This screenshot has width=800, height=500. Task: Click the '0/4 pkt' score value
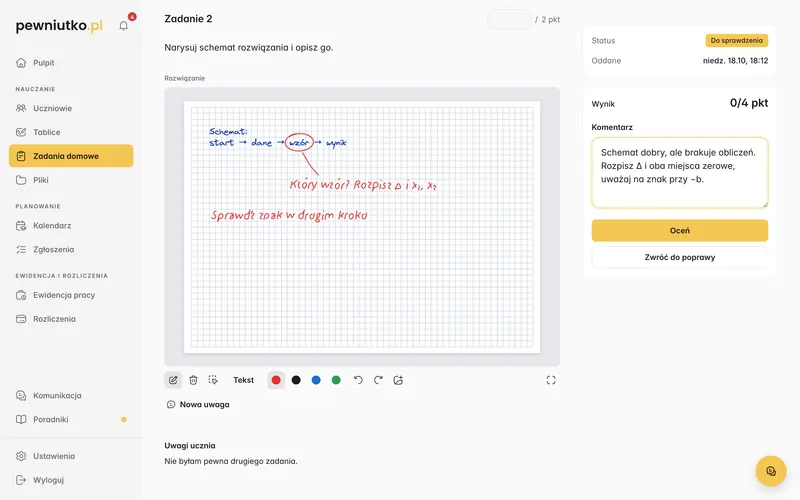748,103
